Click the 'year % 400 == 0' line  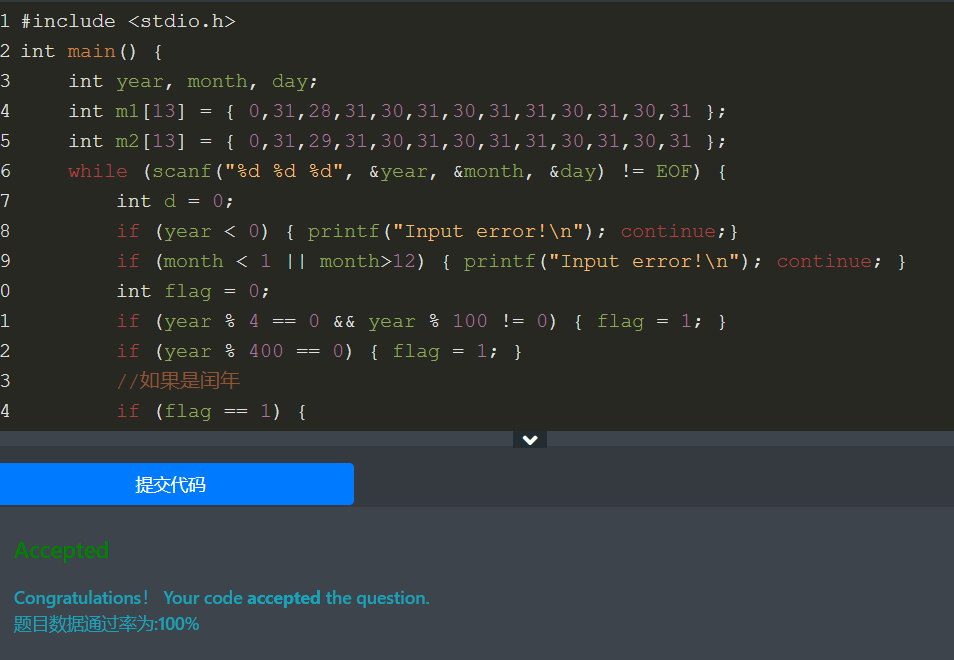point(319,351)
